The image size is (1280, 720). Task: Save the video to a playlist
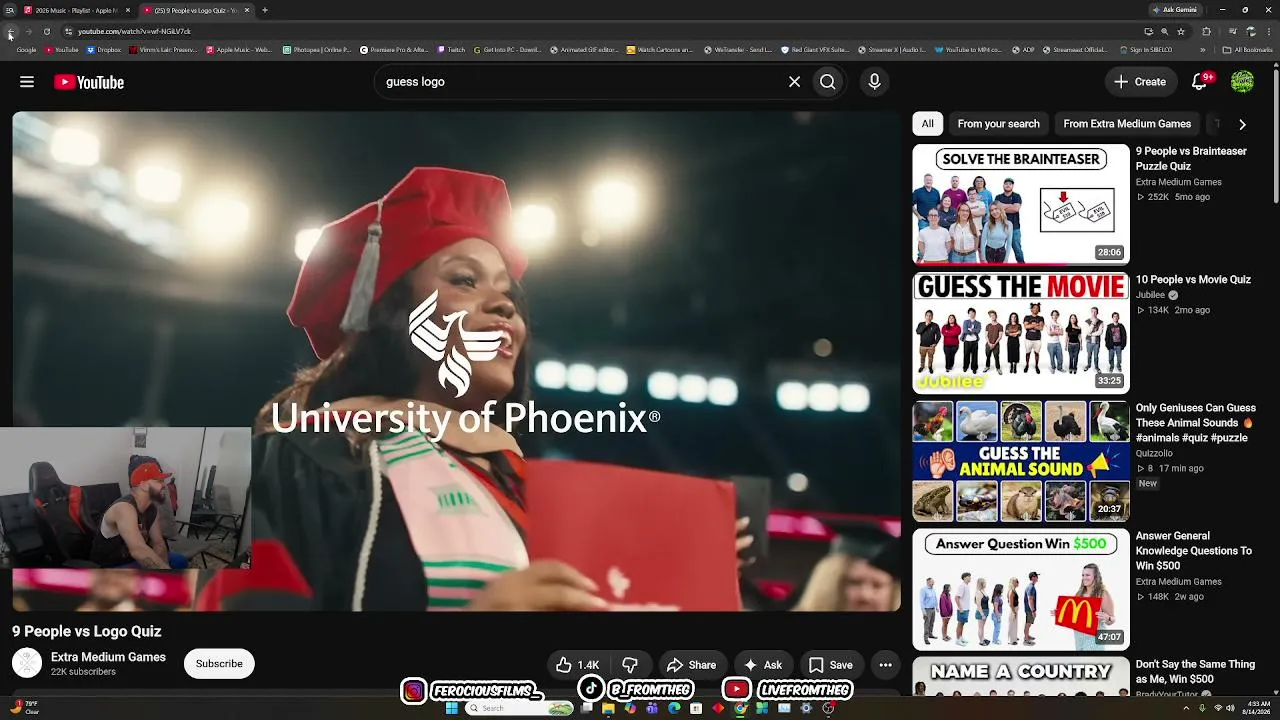831,665
